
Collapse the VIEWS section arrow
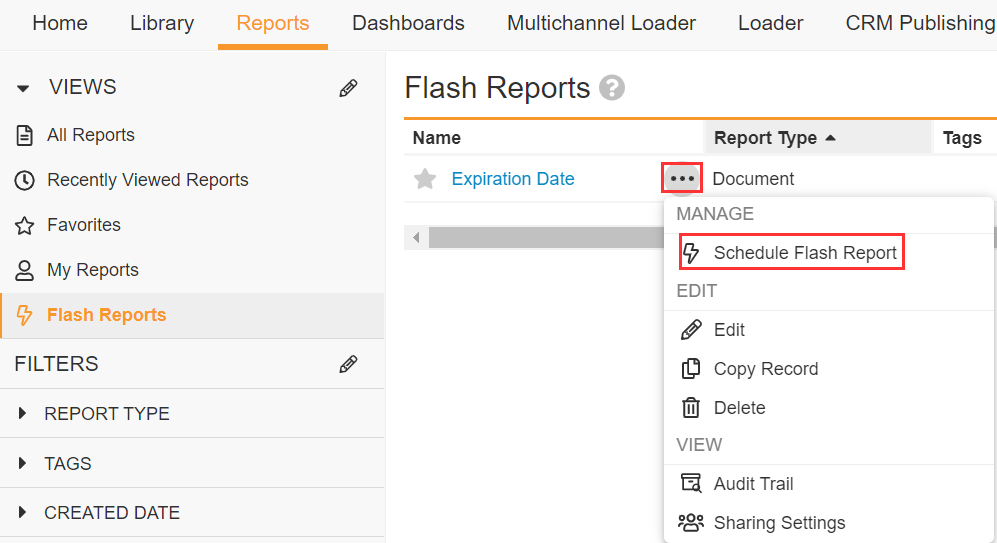point(24,89)
